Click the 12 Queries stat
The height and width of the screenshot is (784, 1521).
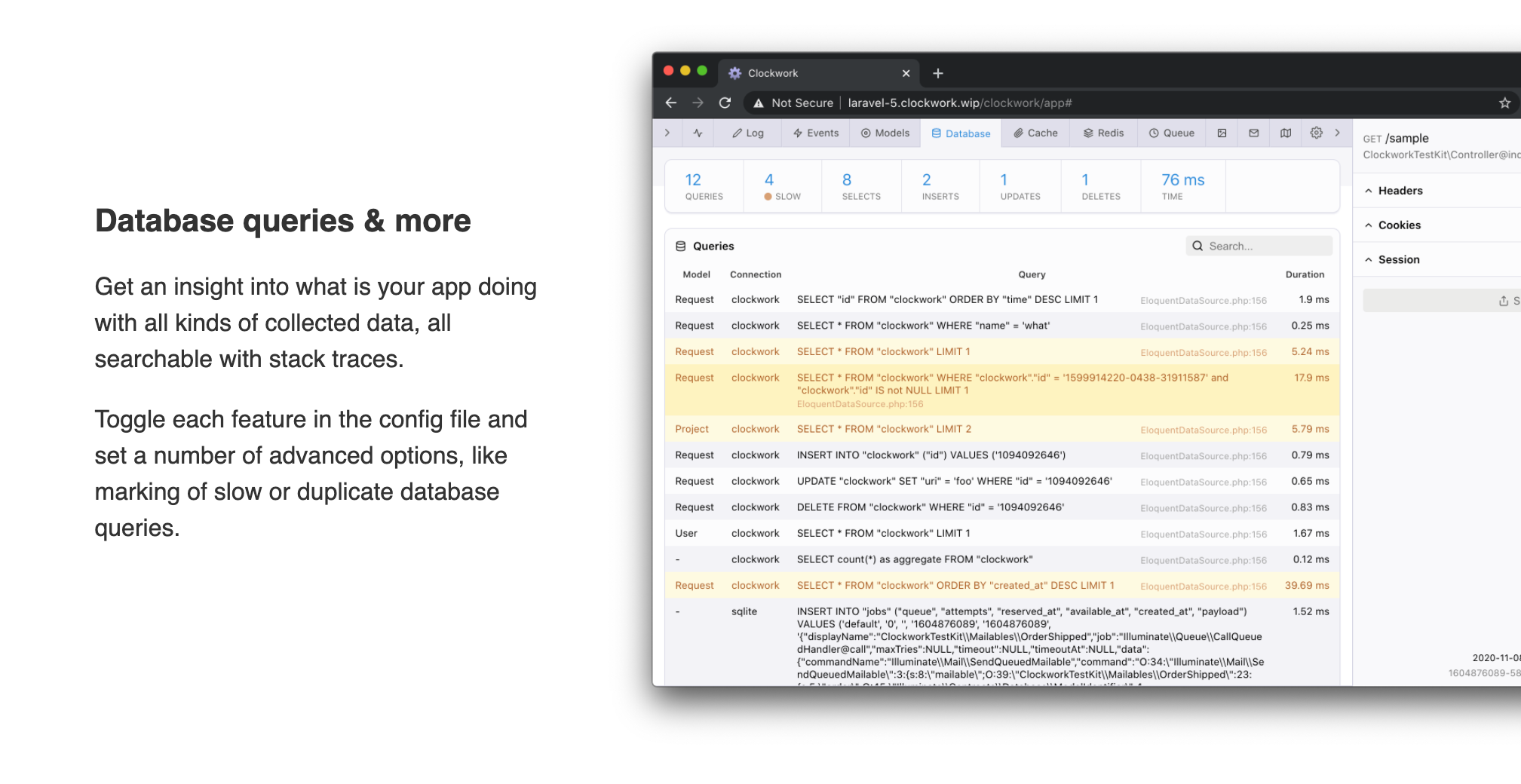pos(704,186)
